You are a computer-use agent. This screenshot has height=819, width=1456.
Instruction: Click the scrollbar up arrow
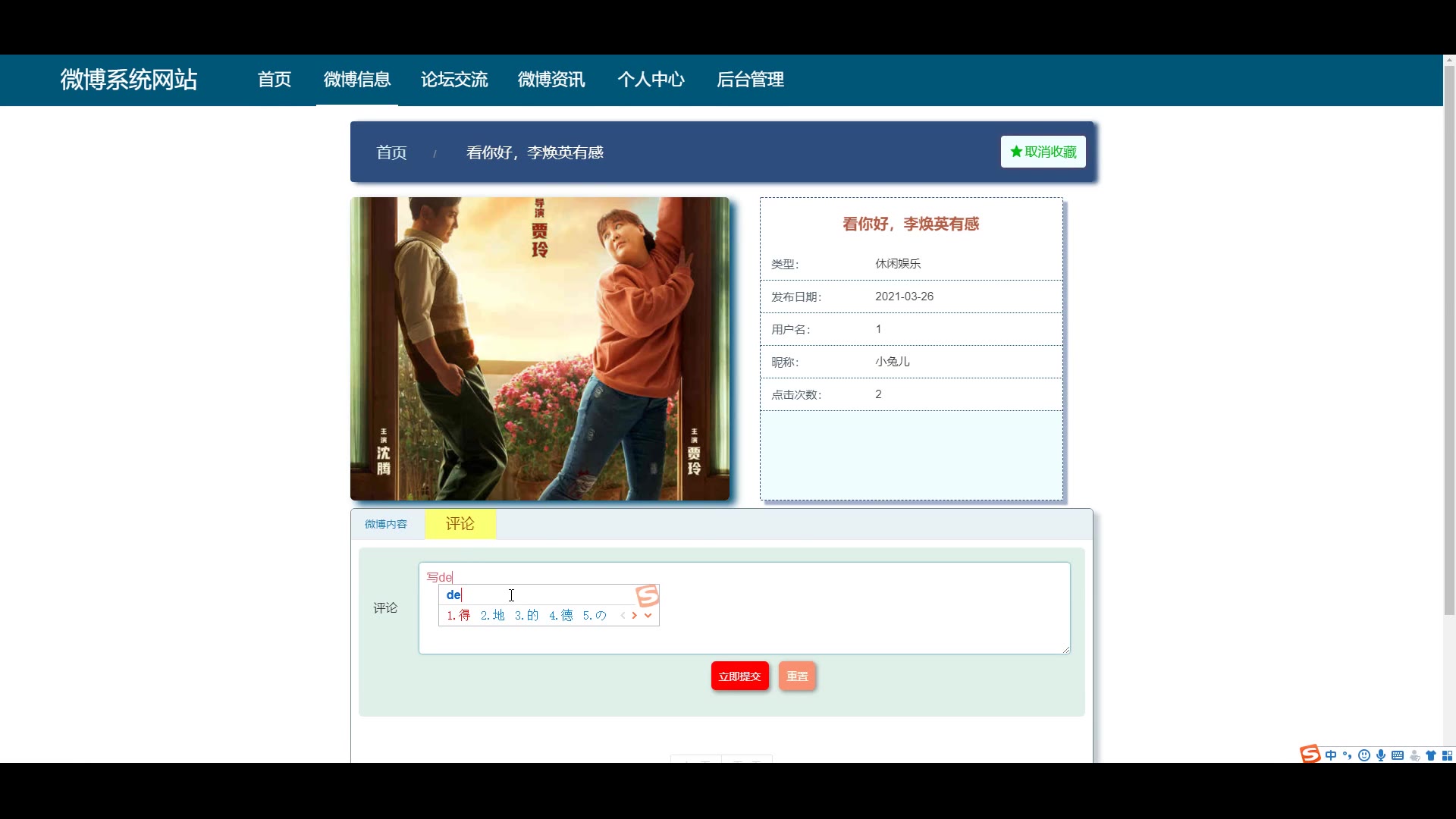coord(1449,60)
